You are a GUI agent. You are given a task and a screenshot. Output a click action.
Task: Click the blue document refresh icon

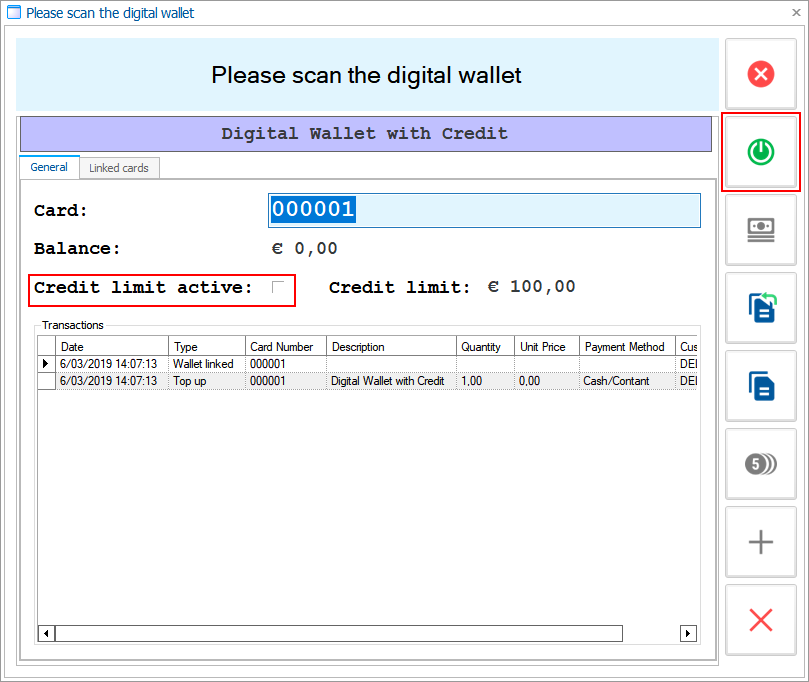pos(760,308)
